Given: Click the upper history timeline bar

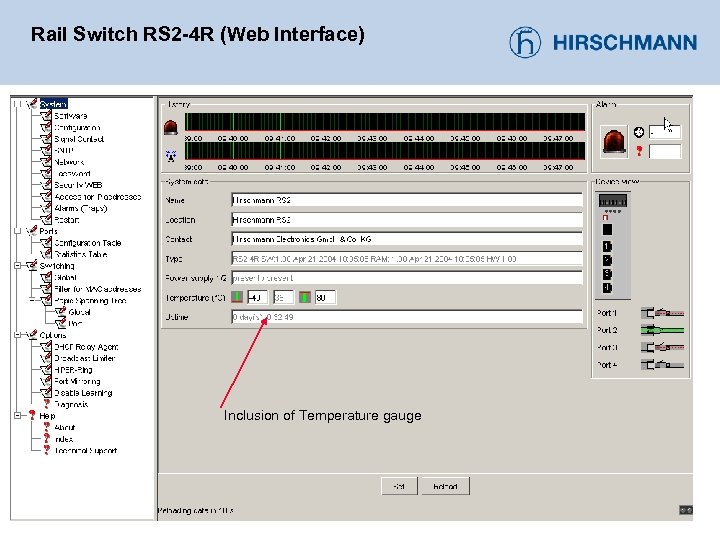Looking at the screenshot, I should click(x=385, y=122).
